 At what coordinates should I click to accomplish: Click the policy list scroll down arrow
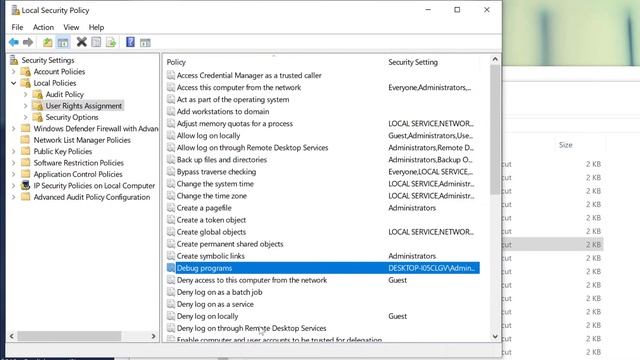(495, 337)
